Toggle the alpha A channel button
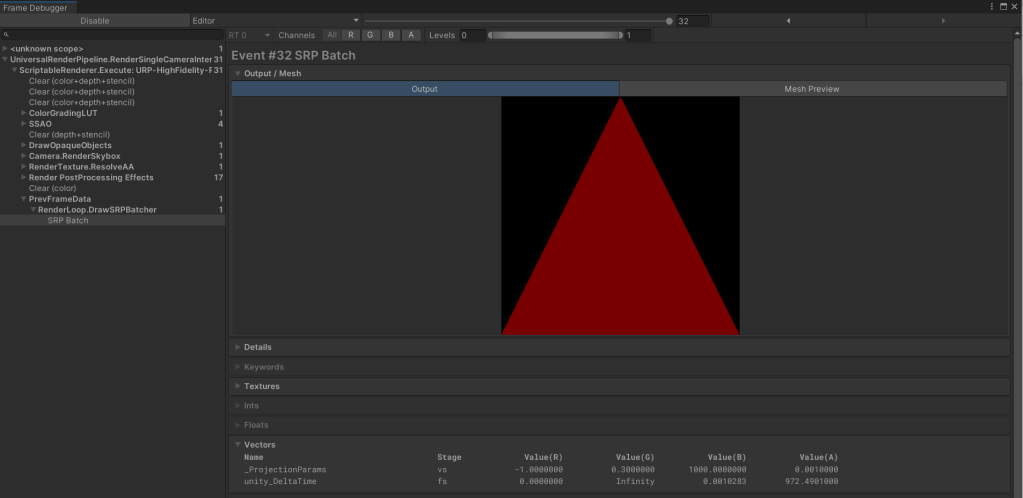This screenshot has width=1023, height=498. point(410,35)
